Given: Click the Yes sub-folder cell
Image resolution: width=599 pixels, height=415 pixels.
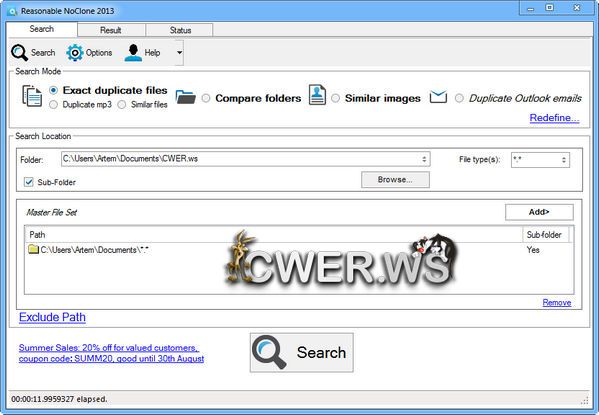Looking at the screenshot, I should pyautogui.click(x=533, y=250).
